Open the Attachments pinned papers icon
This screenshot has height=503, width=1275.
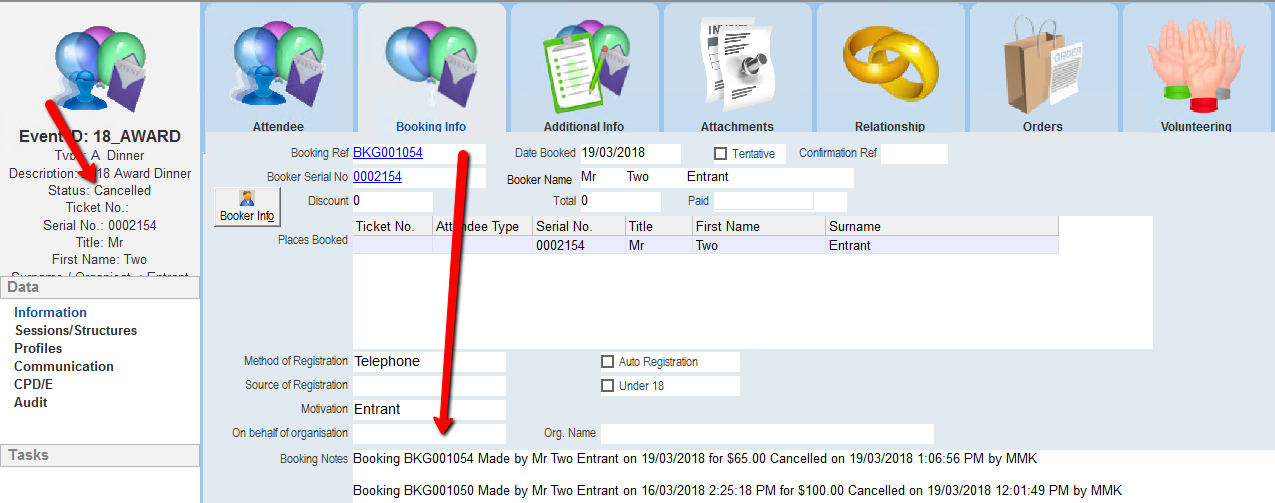(737, 65)
